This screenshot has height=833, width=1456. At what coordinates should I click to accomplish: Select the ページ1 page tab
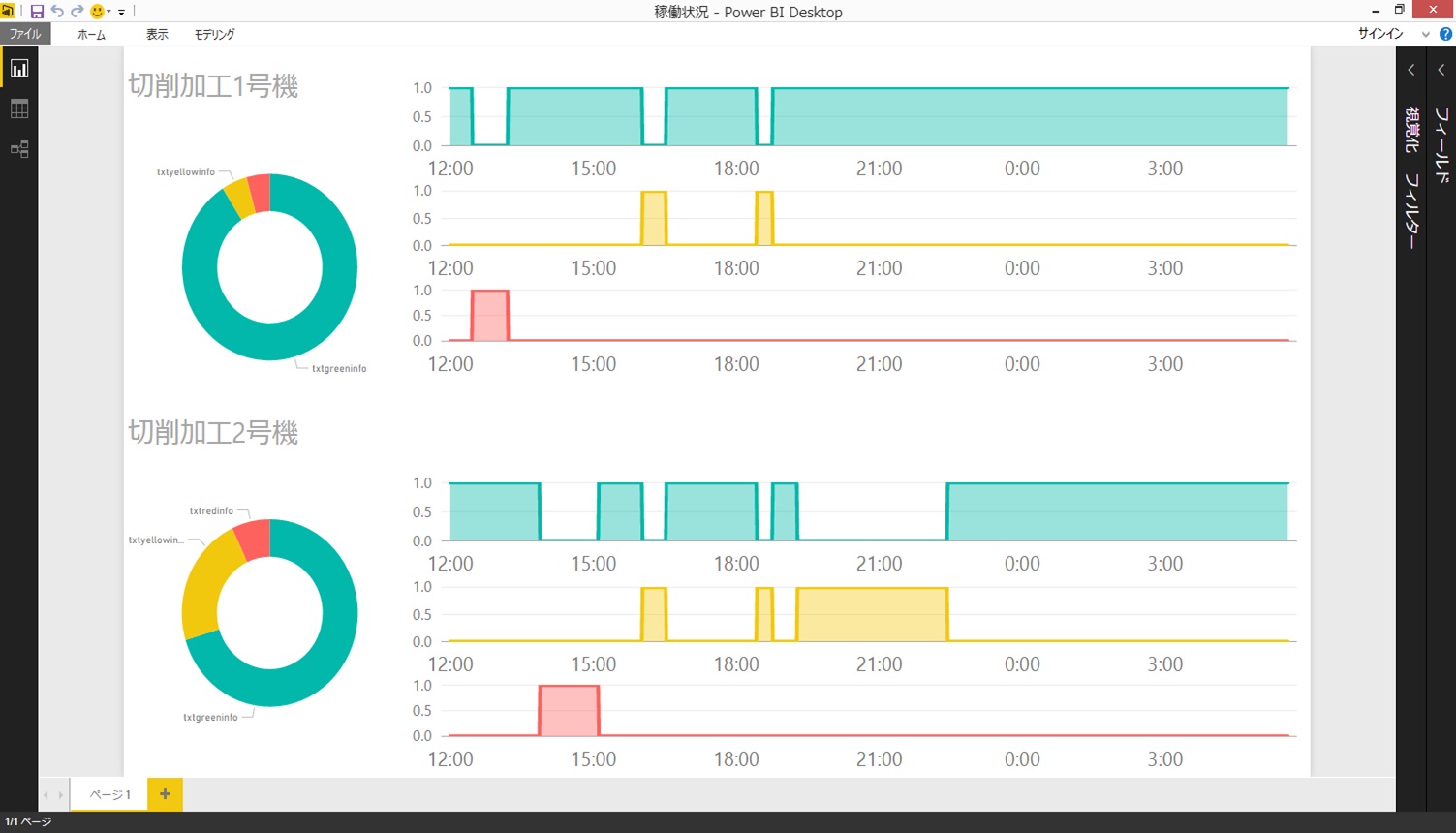110,794
